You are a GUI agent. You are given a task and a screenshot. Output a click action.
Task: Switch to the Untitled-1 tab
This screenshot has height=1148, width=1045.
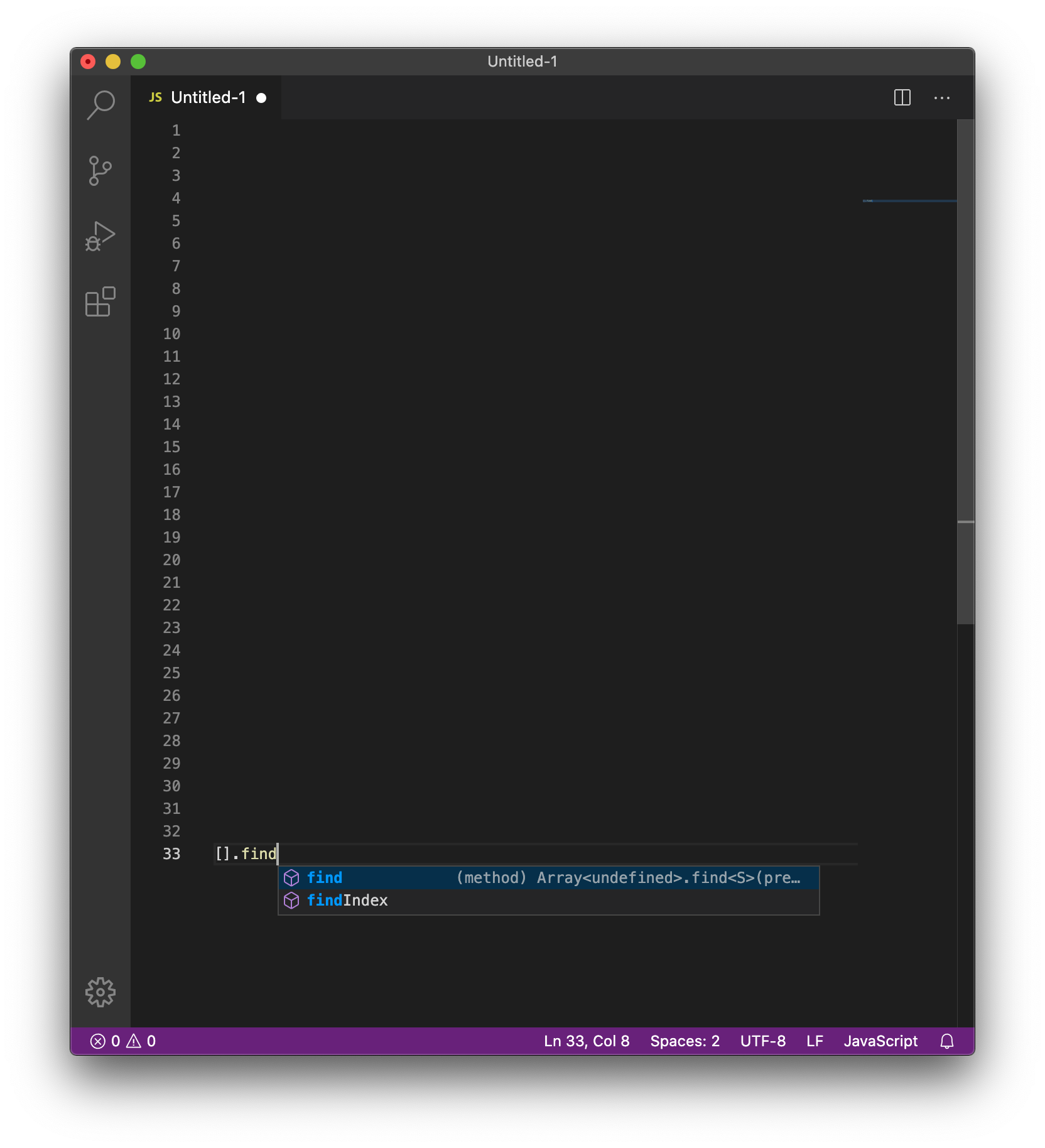207,97
